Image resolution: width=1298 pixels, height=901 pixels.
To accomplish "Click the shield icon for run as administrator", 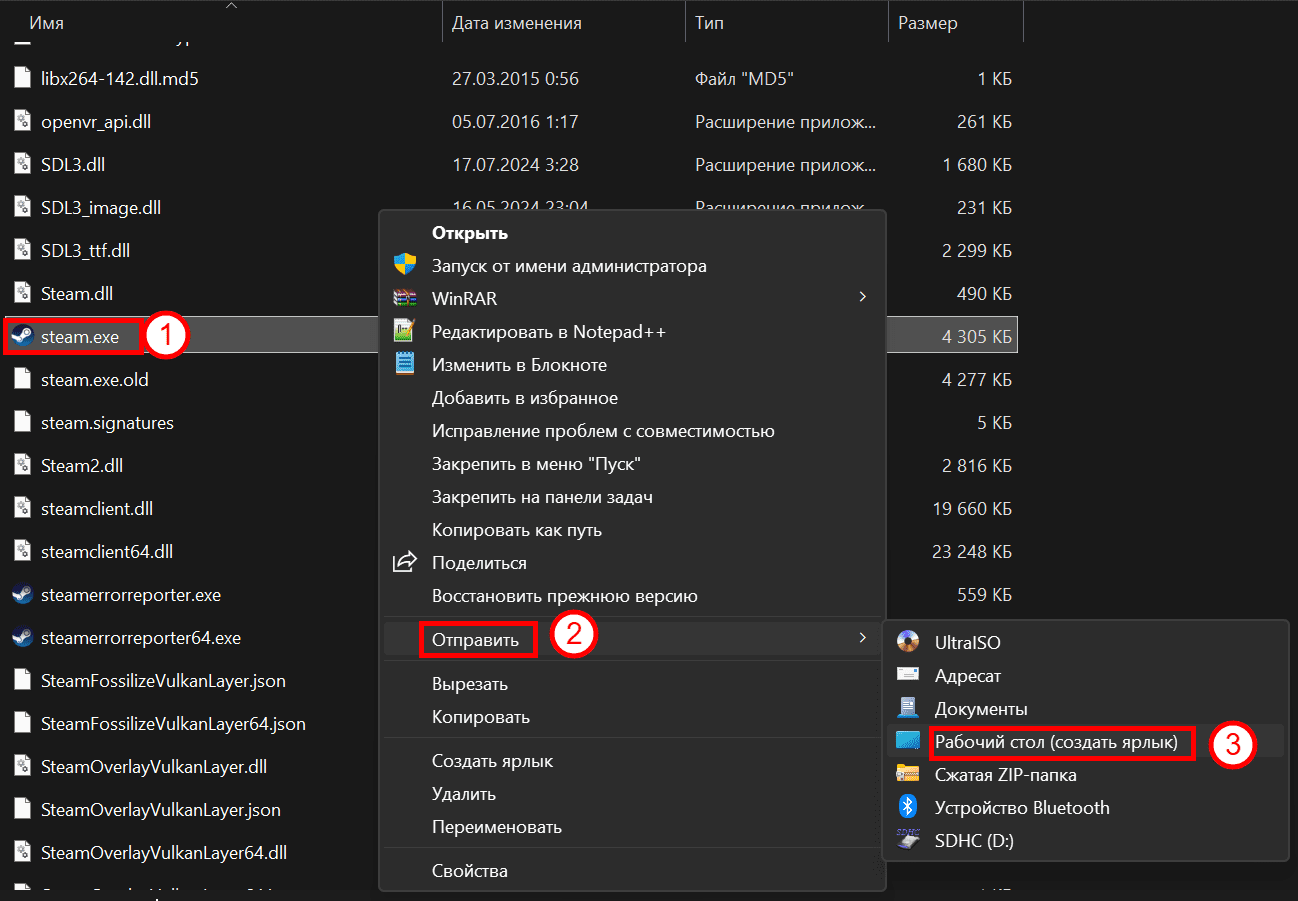I will tap(404, 265).
